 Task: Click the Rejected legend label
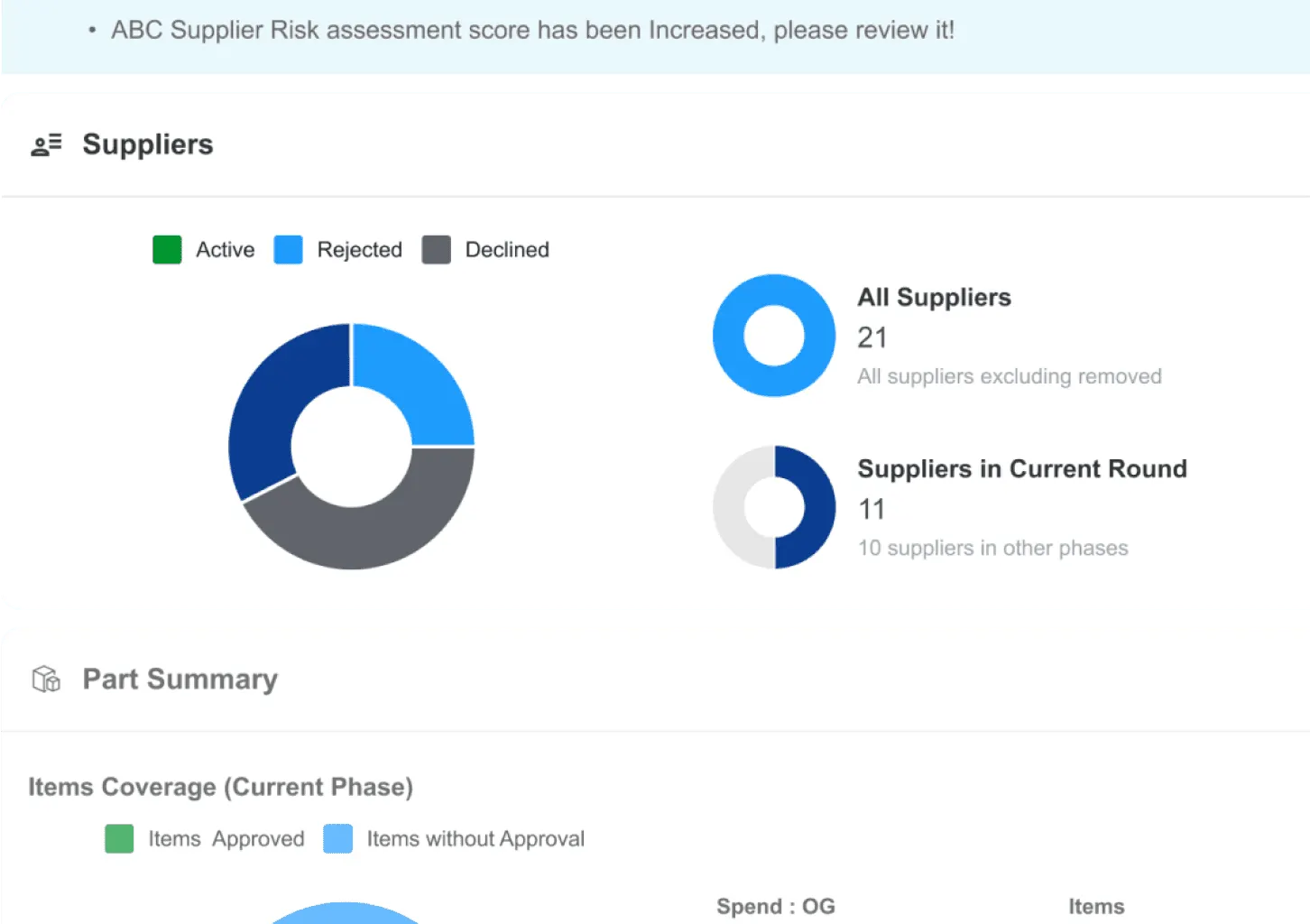(x=359, y=250)
